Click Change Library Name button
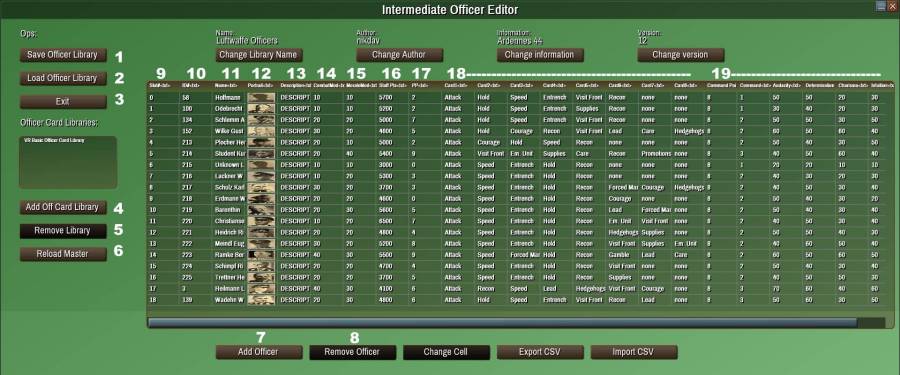900x375 pixels. (x=259, y=55)
